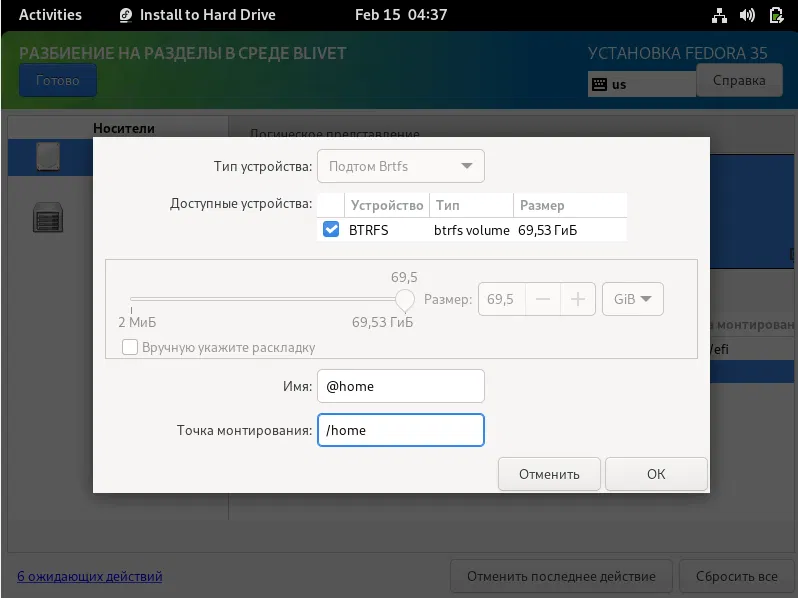Click the Размер value field 69,5
Viewport: 798px width, 598px height.
click(502, 299)
